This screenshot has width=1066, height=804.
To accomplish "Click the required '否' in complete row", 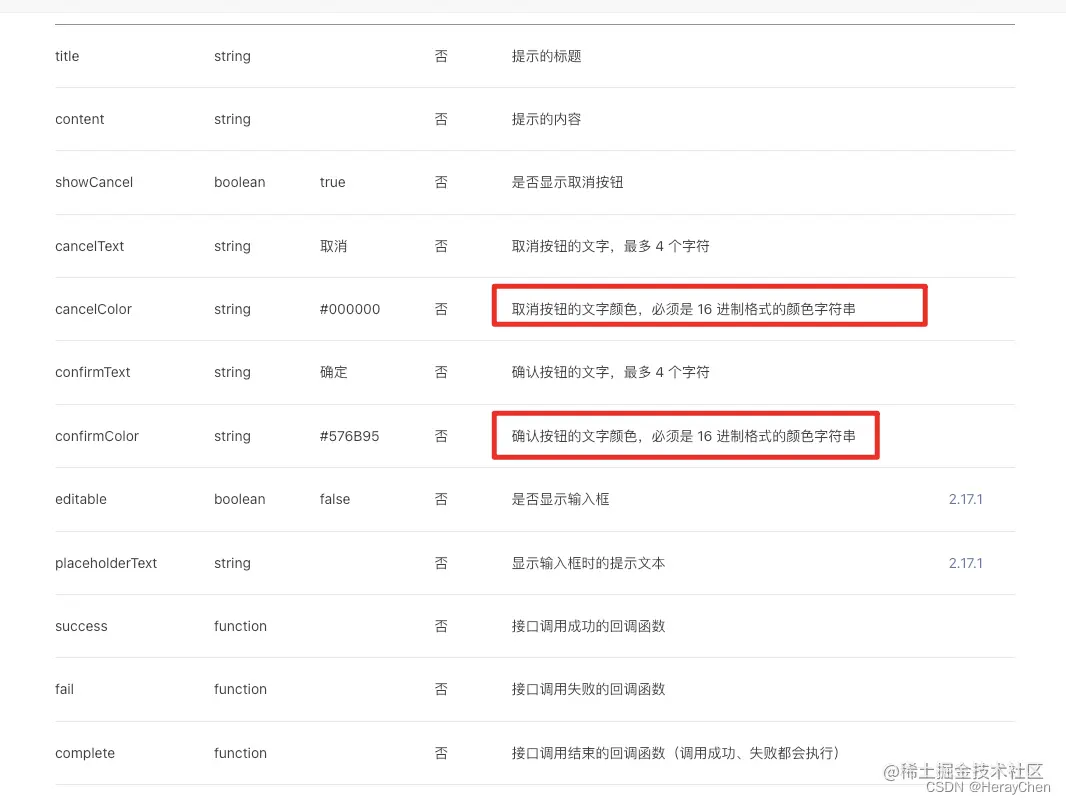I will pyautogui.click(x=441, y=754).
